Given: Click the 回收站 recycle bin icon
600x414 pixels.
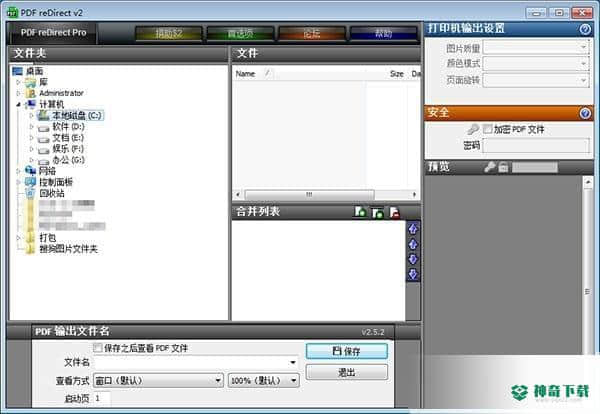Looking at the screenshot, I should tap(30, 193).
